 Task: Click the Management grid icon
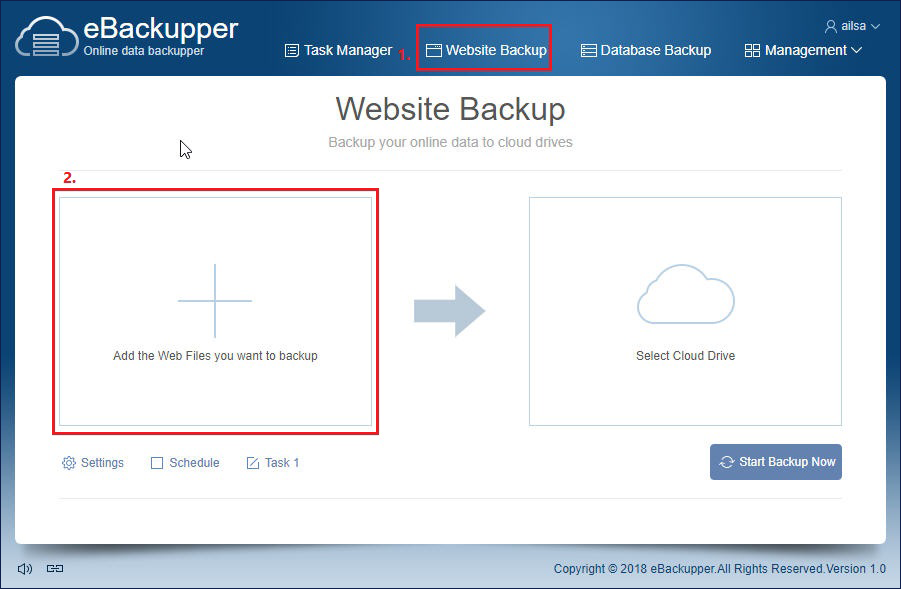(x=752, y=51)
